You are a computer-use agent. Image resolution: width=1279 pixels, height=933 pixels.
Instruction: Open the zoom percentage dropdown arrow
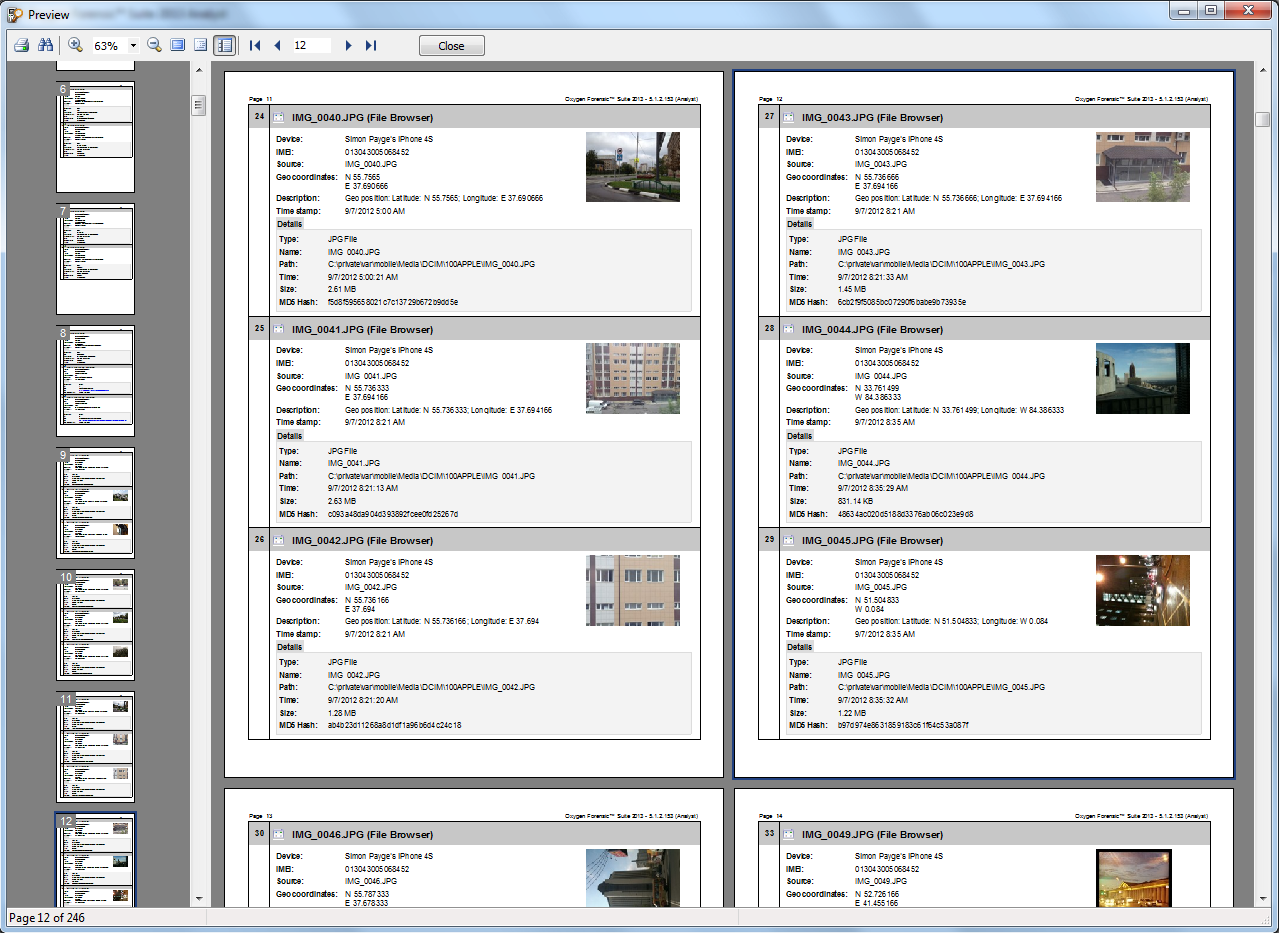133,46
